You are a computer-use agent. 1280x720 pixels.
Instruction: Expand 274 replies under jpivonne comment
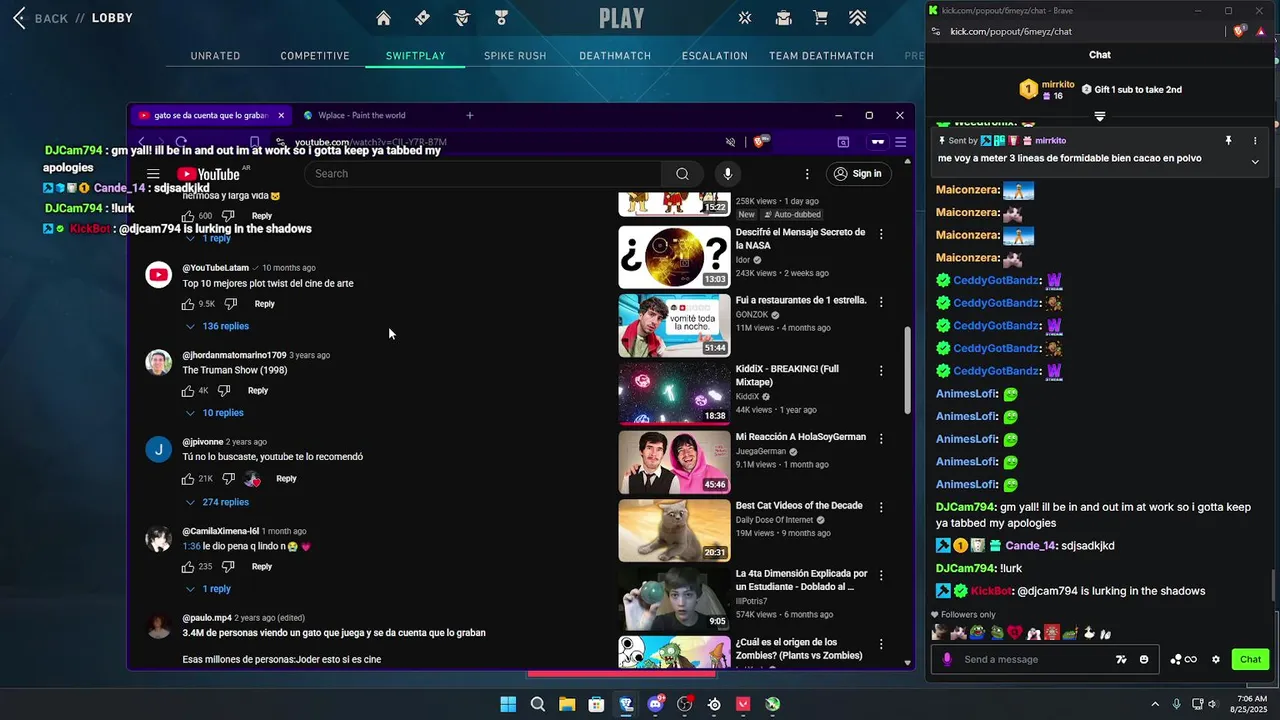click(x=217, y=502)
